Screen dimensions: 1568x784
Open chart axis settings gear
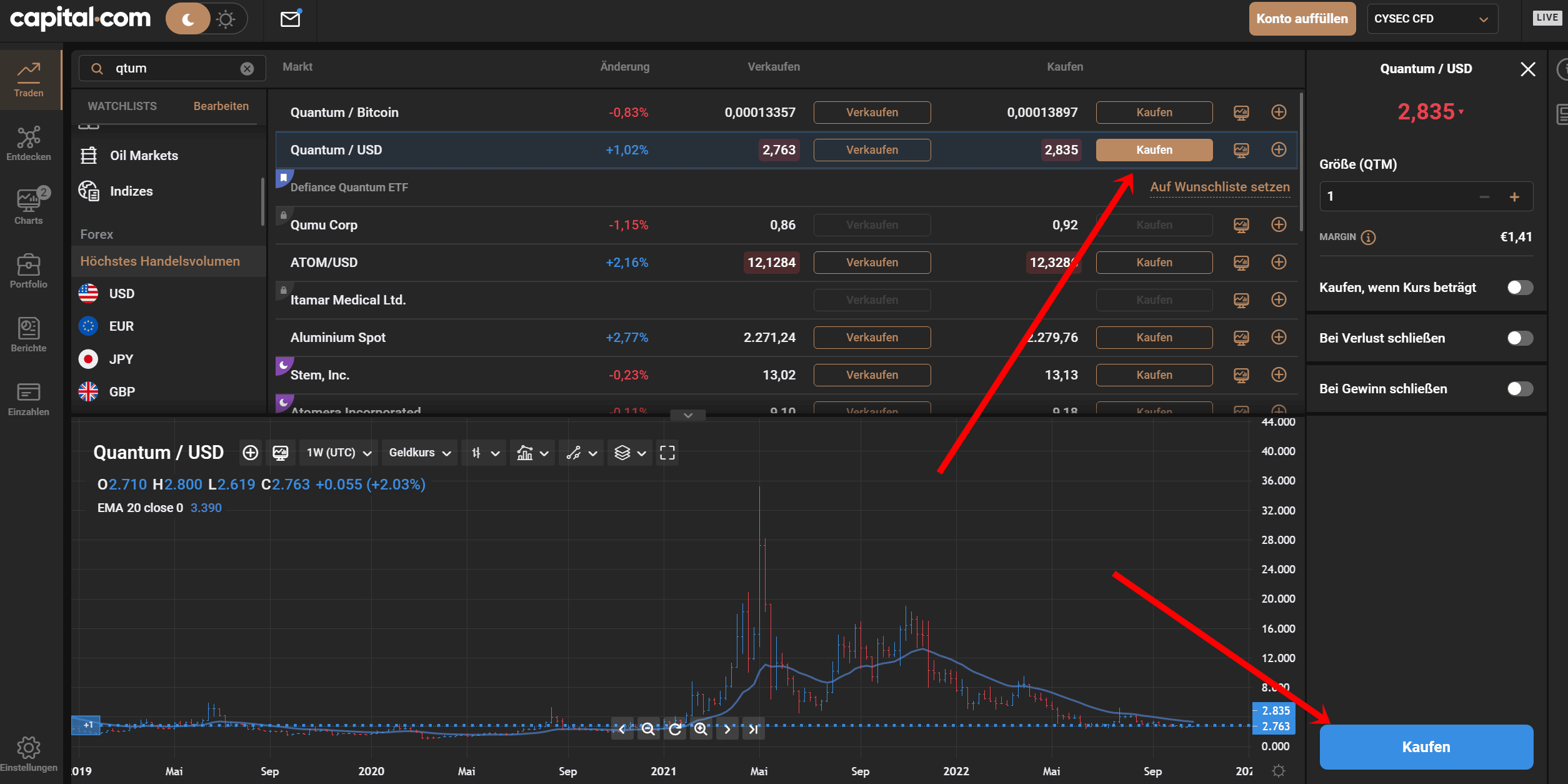(x=1279, y=771)
